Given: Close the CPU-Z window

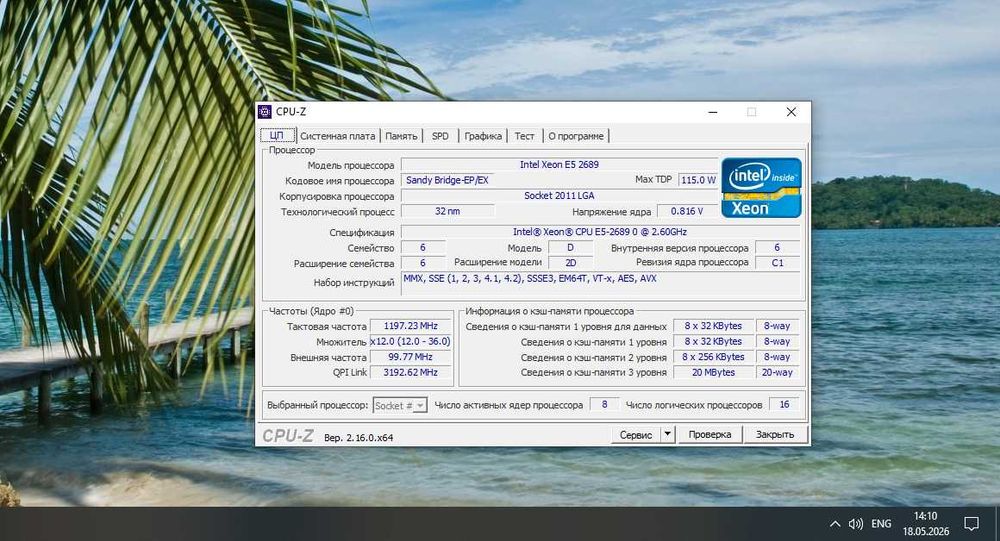Looking at the screenshot, I should pos(791,112).
